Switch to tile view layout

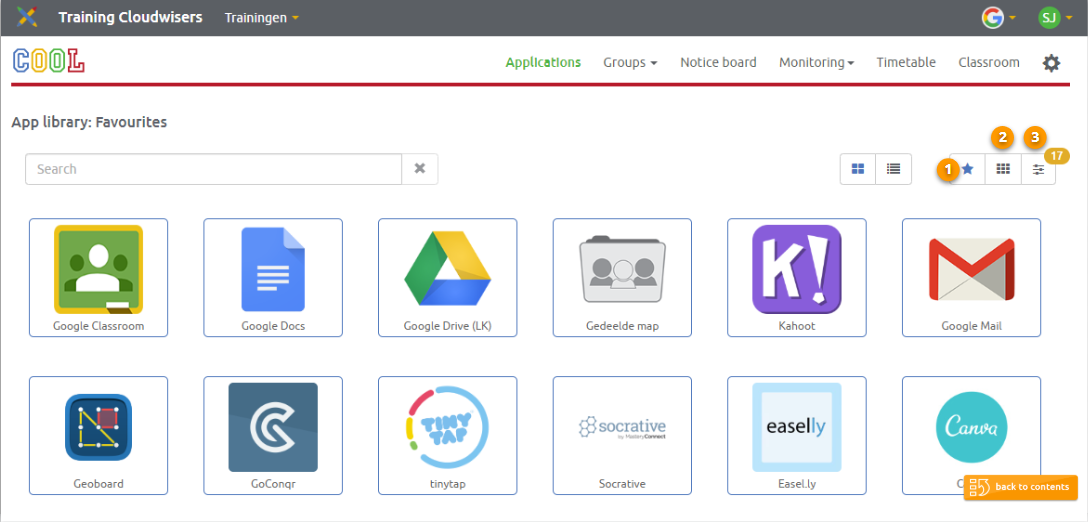(858, 169)
